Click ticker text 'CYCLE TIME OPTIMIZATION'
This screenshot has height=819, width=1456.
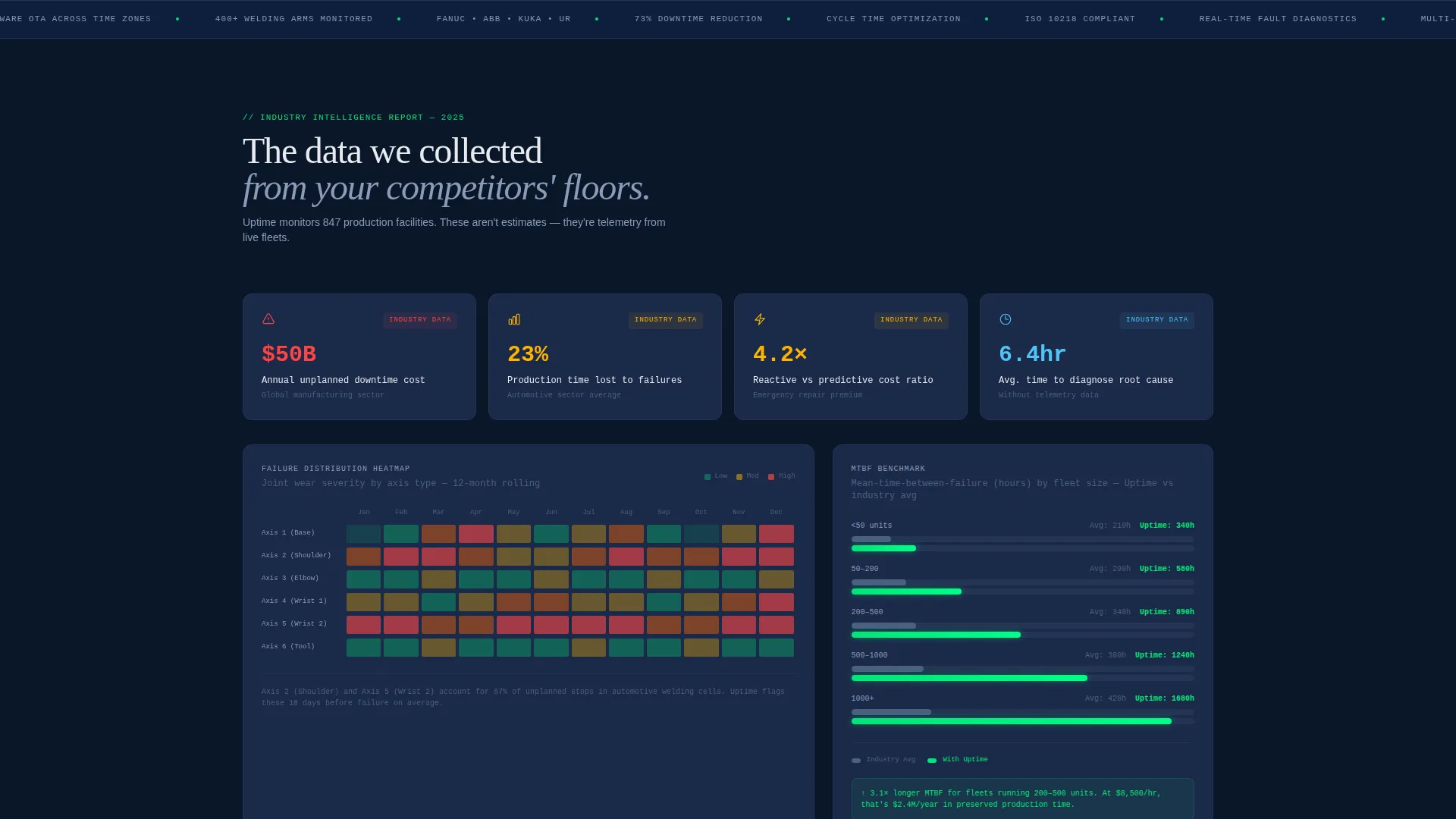[893, 19]
